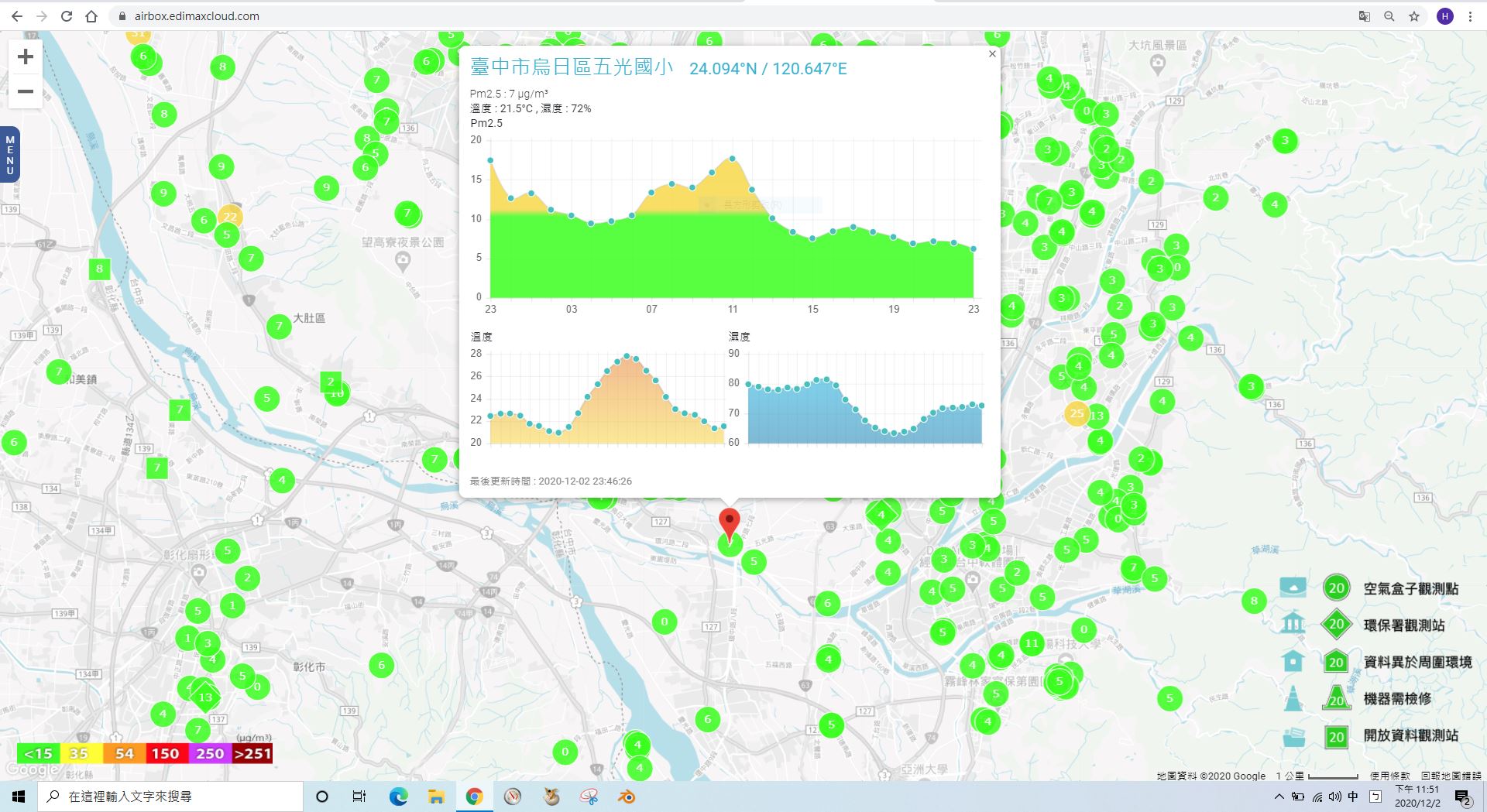Launch Blender from the taskbar
This screenshot has width=1487, height=812.
(x=627, y=797)
